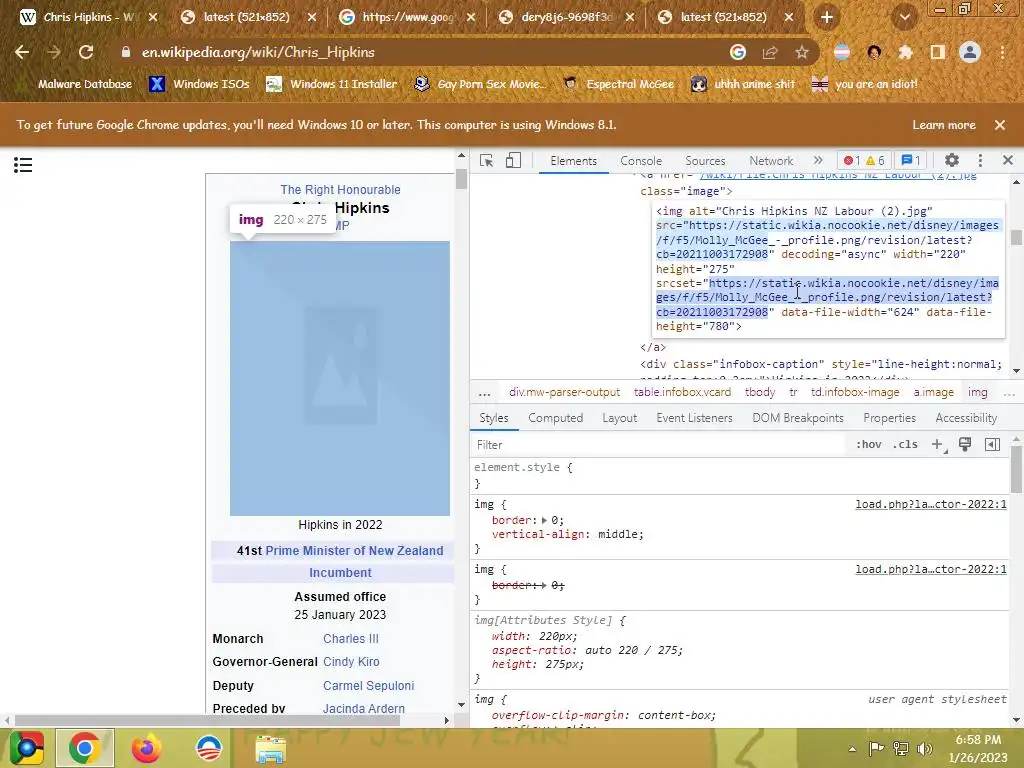Viewport: 1024px width, 768px height.
Task: Open Firefox from the taskbar
Action: pyautogui.click(x=146, y=748)
